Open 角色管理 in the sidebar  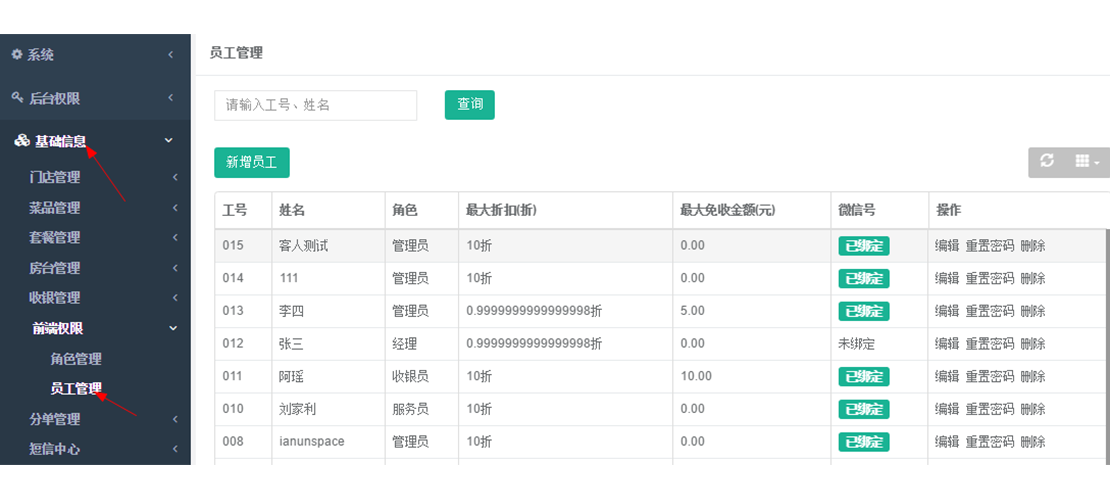[76, 359]
